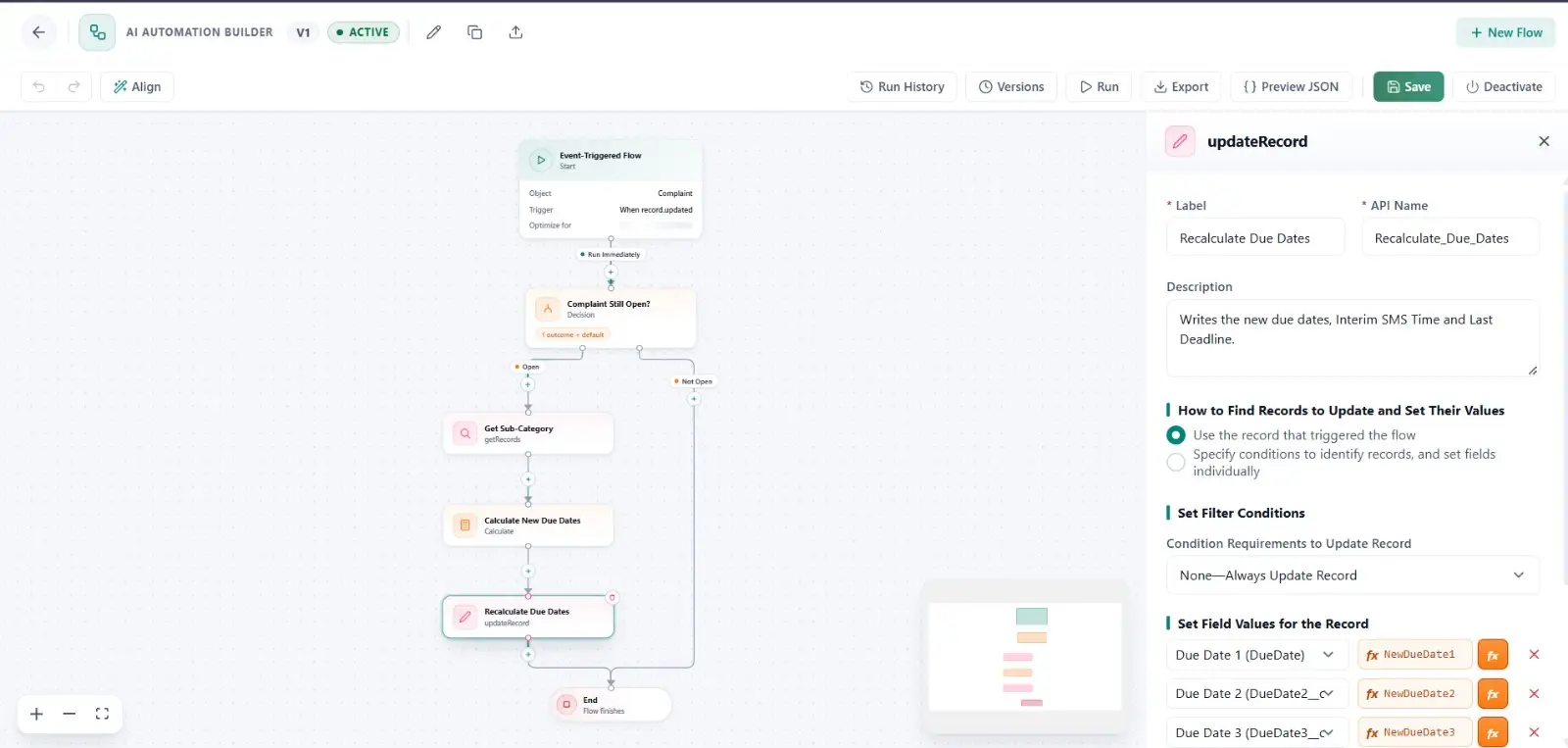Select the Get Sub-Category node

(x=528, y=433)
